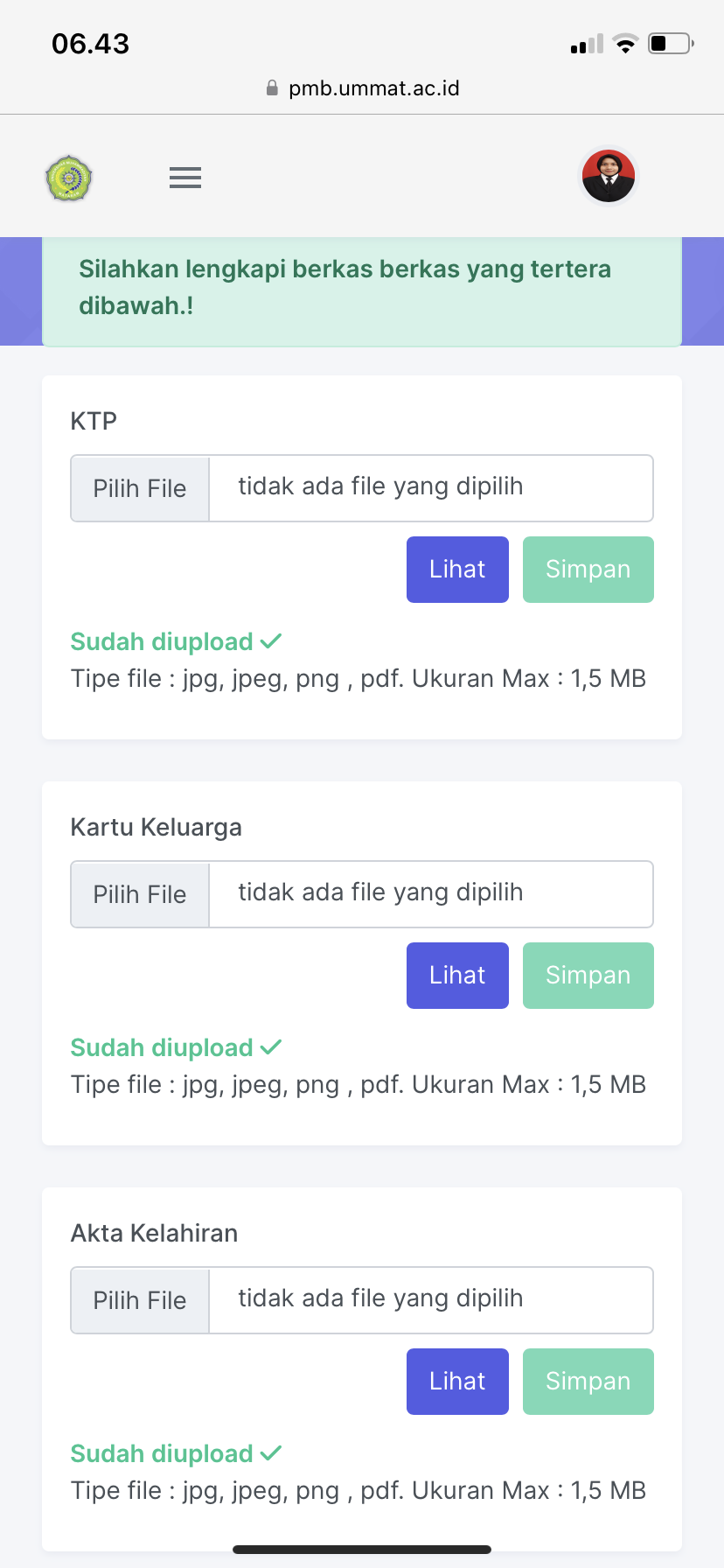This screenshot has height=1568, width=724.
Task: Tap the university logo icon
Action: (69, 178)
